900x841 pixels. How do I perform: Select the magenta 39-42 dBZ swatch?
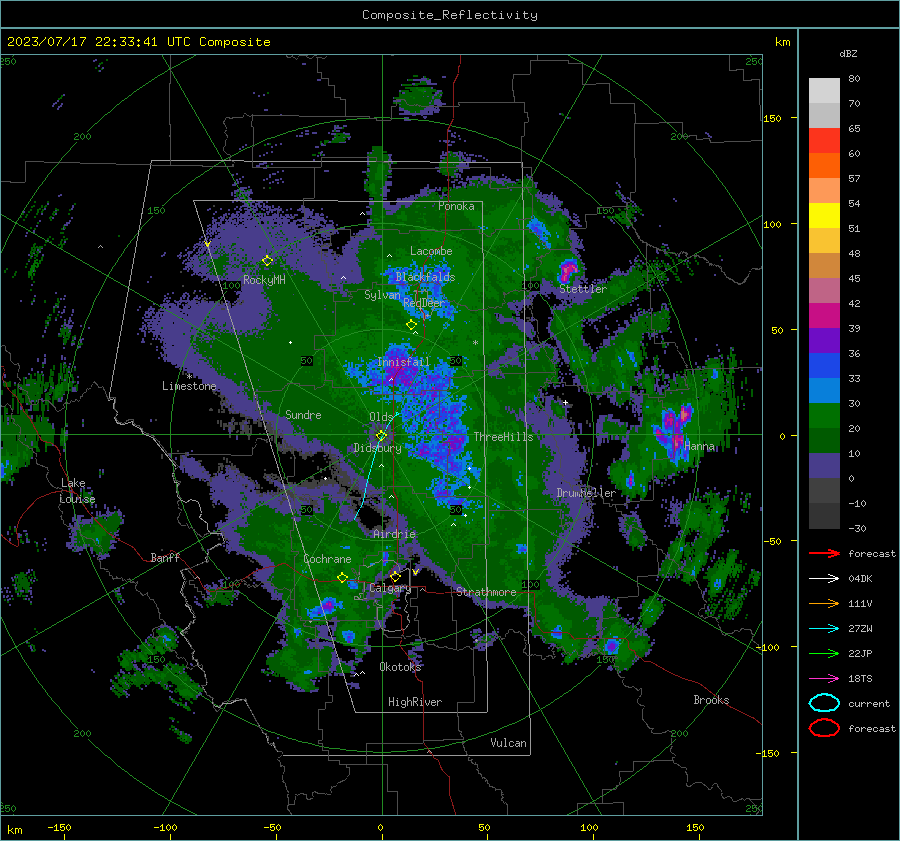point(824,316)
